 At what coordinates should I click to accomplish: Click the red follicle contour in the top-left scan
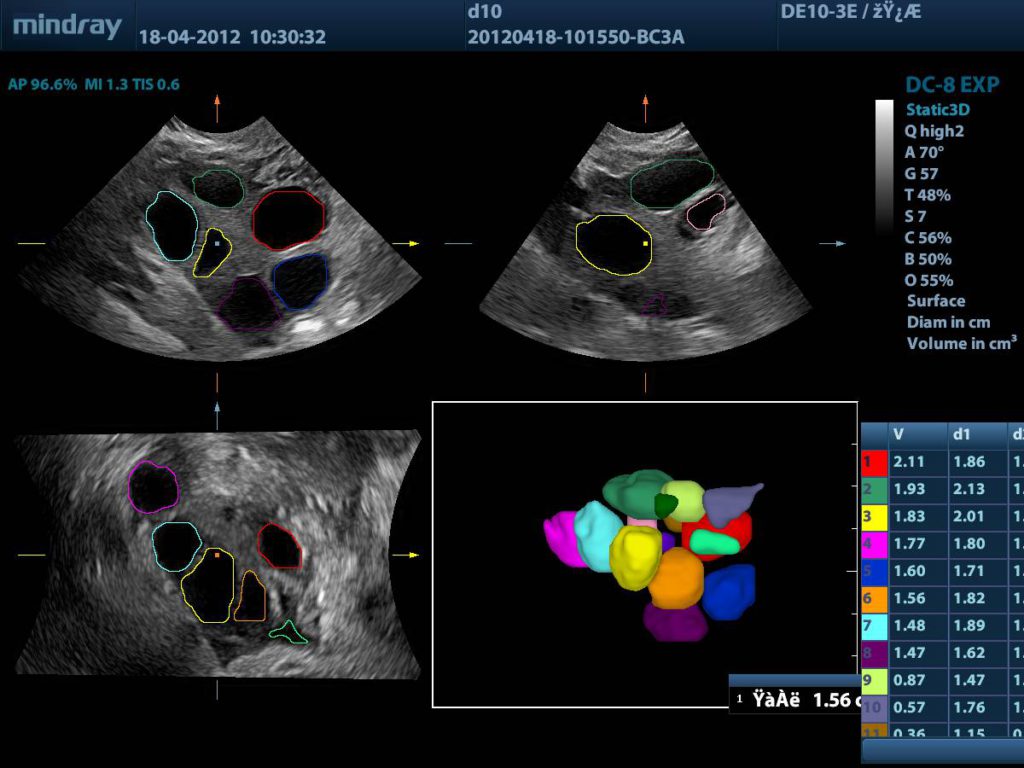click(x=288, y=220)
